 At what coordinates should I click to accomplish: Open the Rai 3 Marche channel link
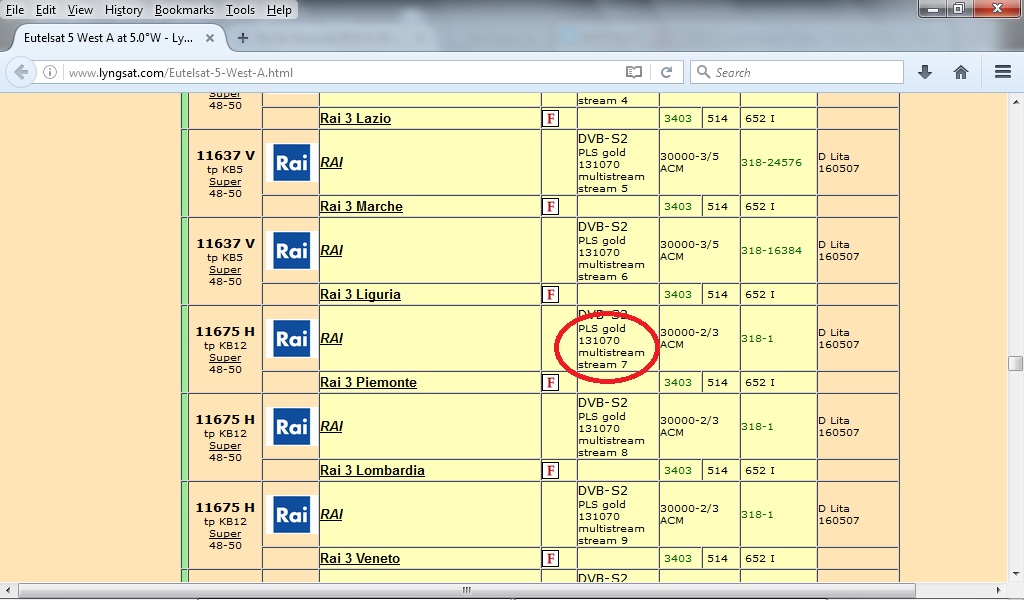(361, 206)
